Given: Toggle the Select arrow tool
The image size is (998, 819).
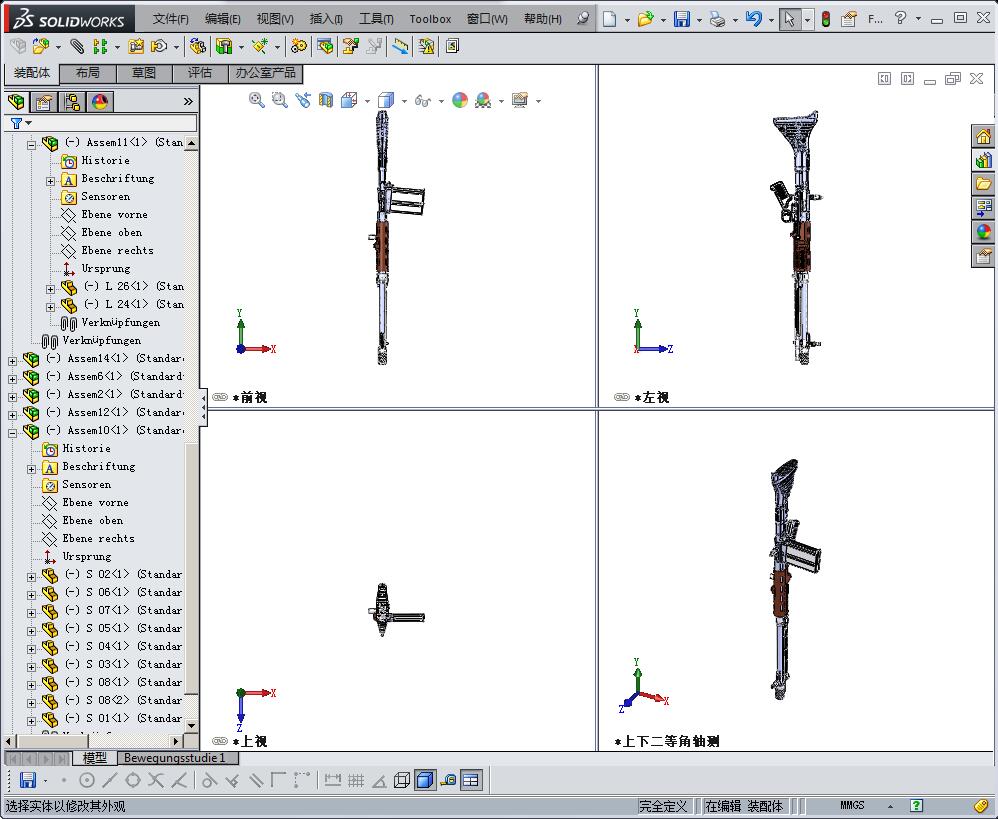Looking at the screenshot, I should tap(790, 19).
